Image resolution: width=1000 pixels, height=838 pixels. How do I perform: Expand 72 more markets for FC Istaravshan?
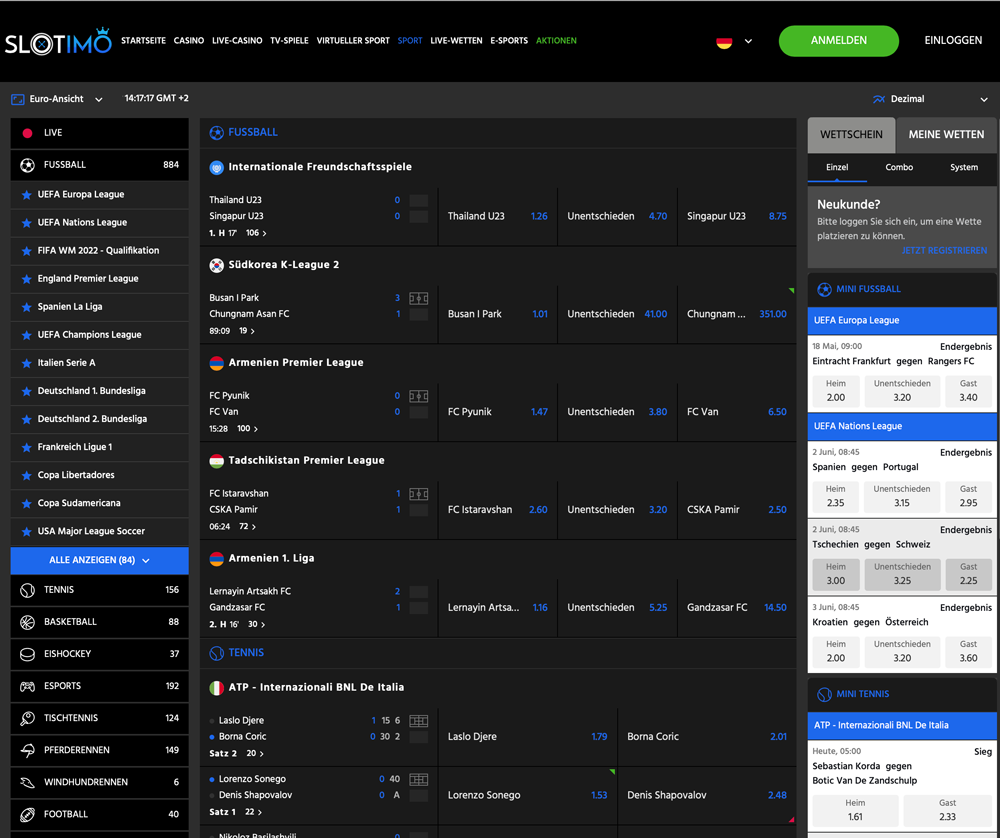247,527
